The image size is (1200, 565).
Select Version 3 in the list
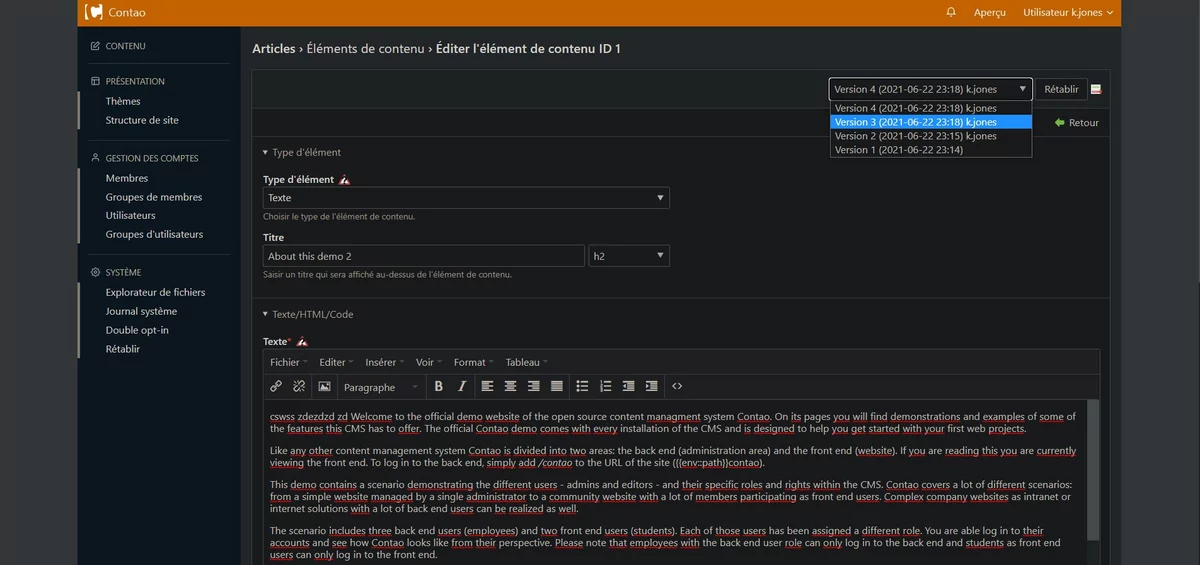(930, 122)
